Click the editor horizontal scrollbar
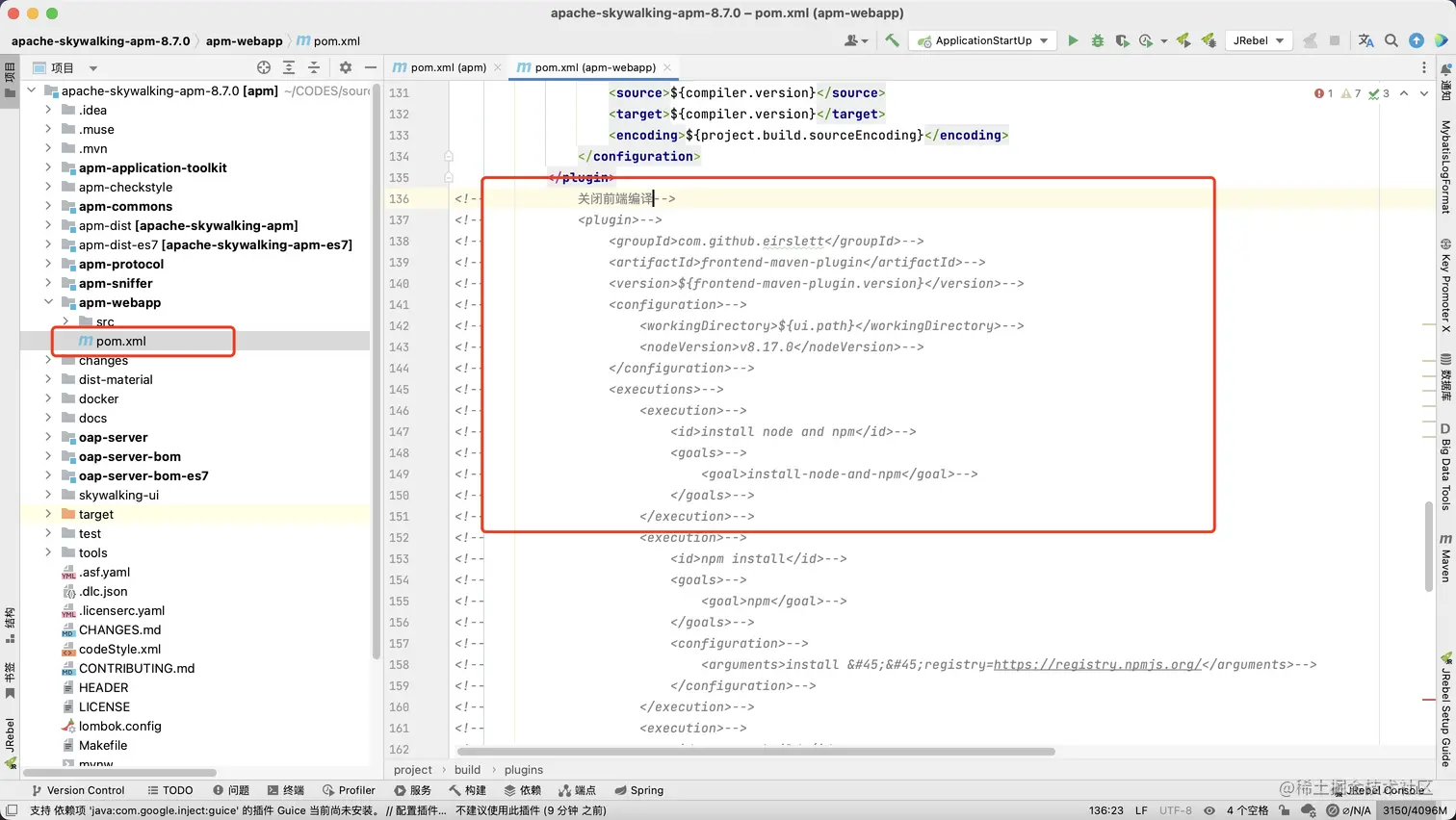The width and height of the screenshot is (1456, 820). 757,751
